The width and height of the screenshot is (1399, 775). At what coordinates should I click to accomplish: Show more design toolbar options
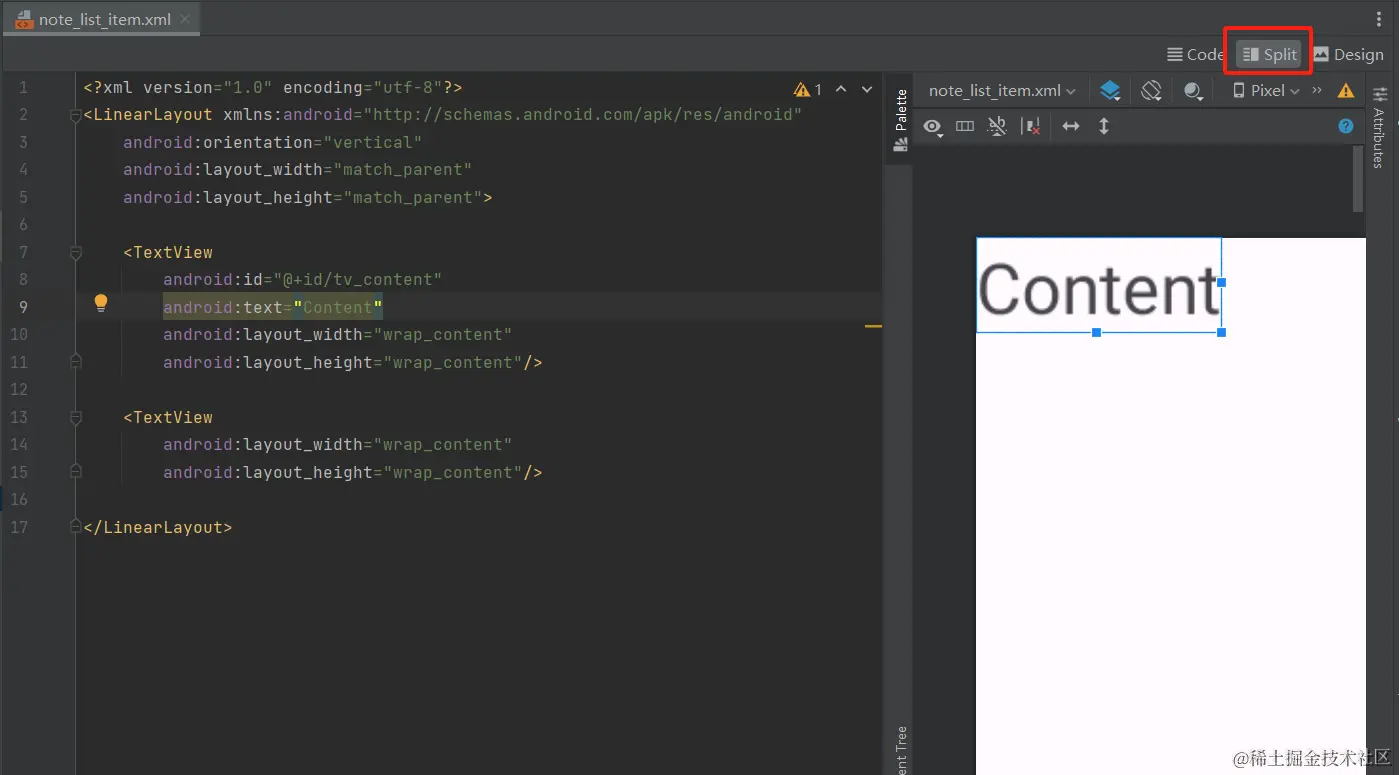coord(1317,90)
